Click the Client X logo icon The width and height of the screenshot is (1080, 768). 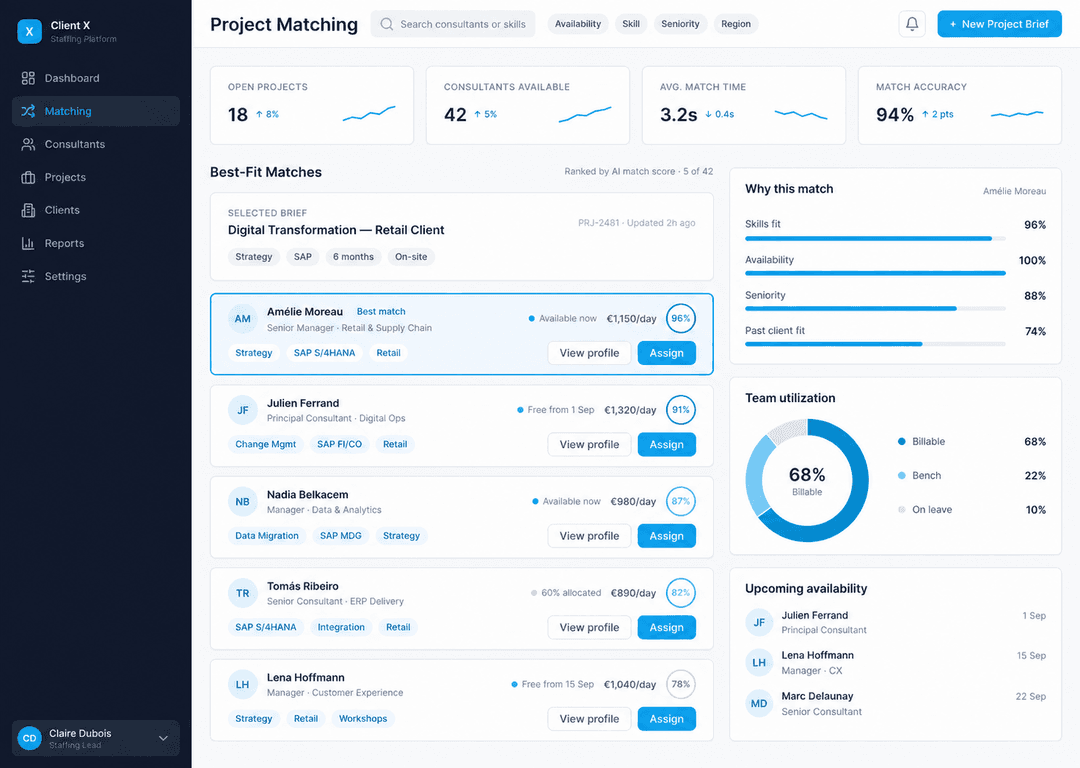tap(29, 31)
